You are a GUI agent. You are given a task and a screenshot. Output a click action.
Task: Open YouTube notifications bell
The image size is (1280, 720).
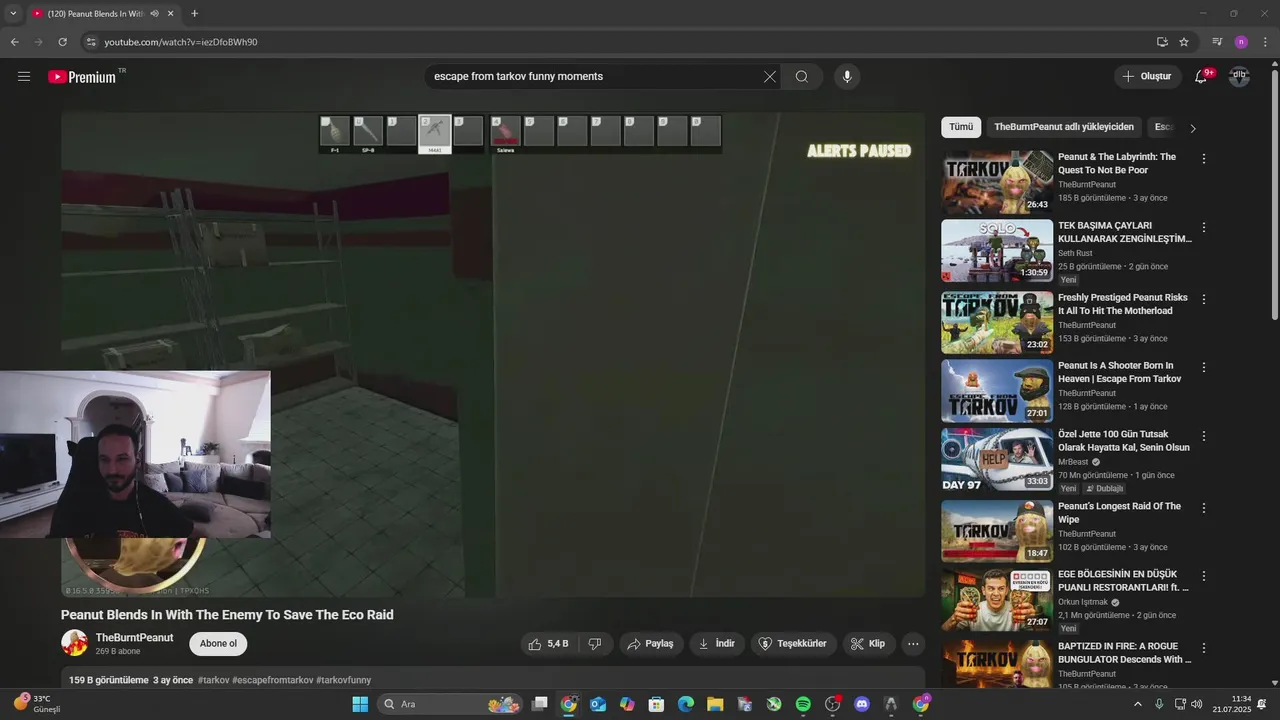[1202, 77]
